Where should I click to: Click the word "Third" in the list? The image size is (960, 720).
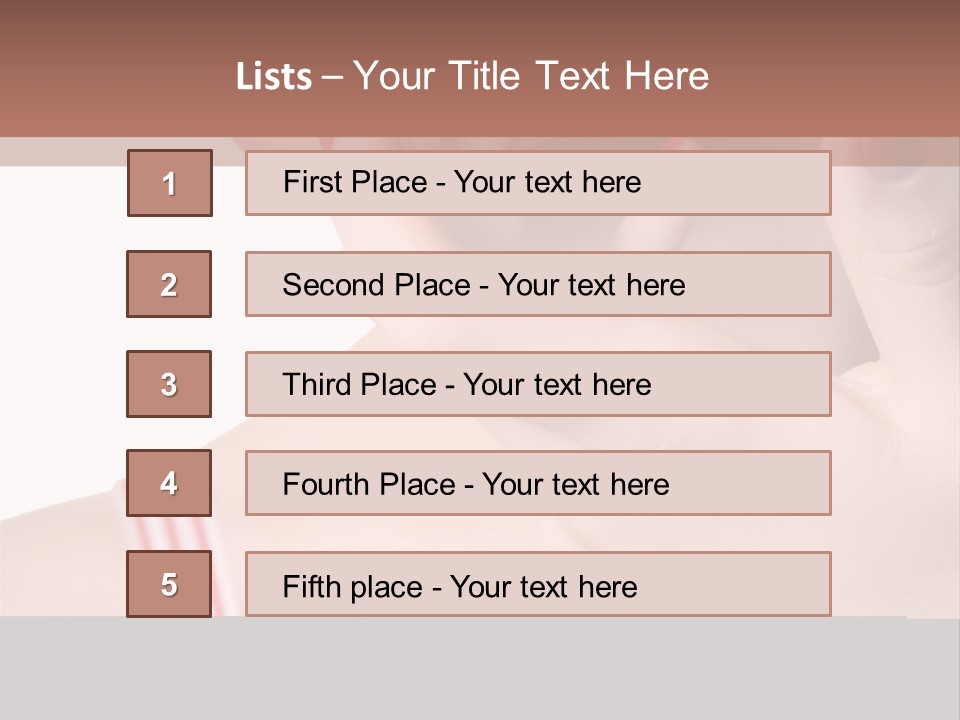pos(318,385)
